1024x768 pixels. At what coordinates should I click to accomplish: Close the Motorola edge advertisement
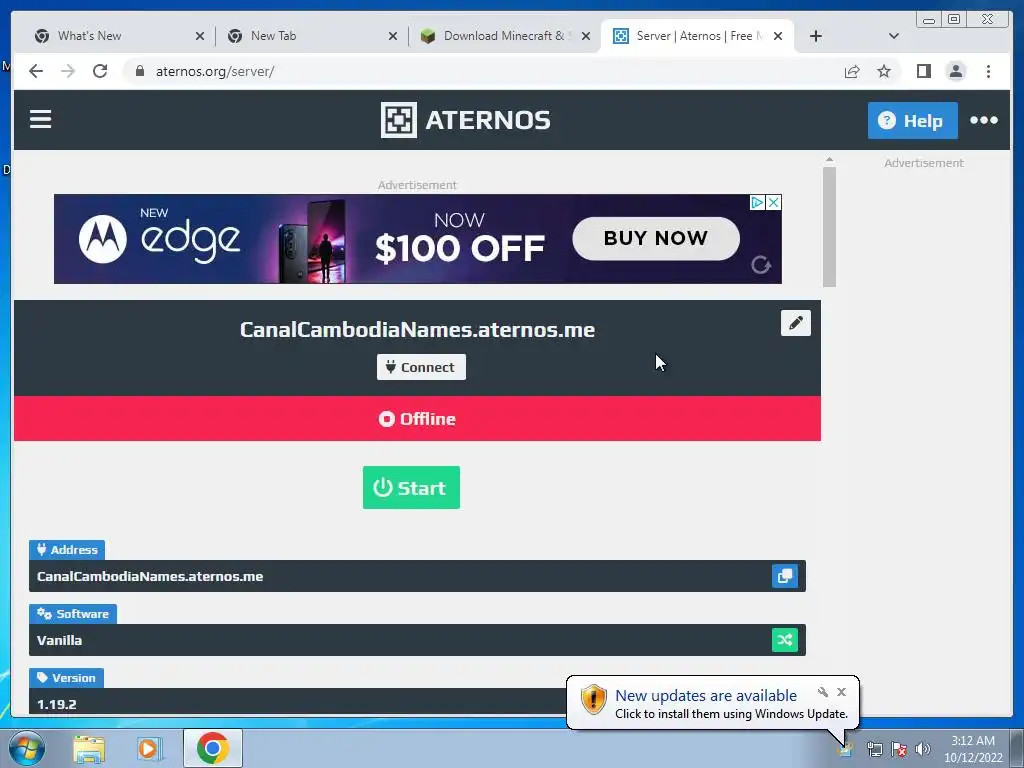pyautogui.click(x=773, y=202)
